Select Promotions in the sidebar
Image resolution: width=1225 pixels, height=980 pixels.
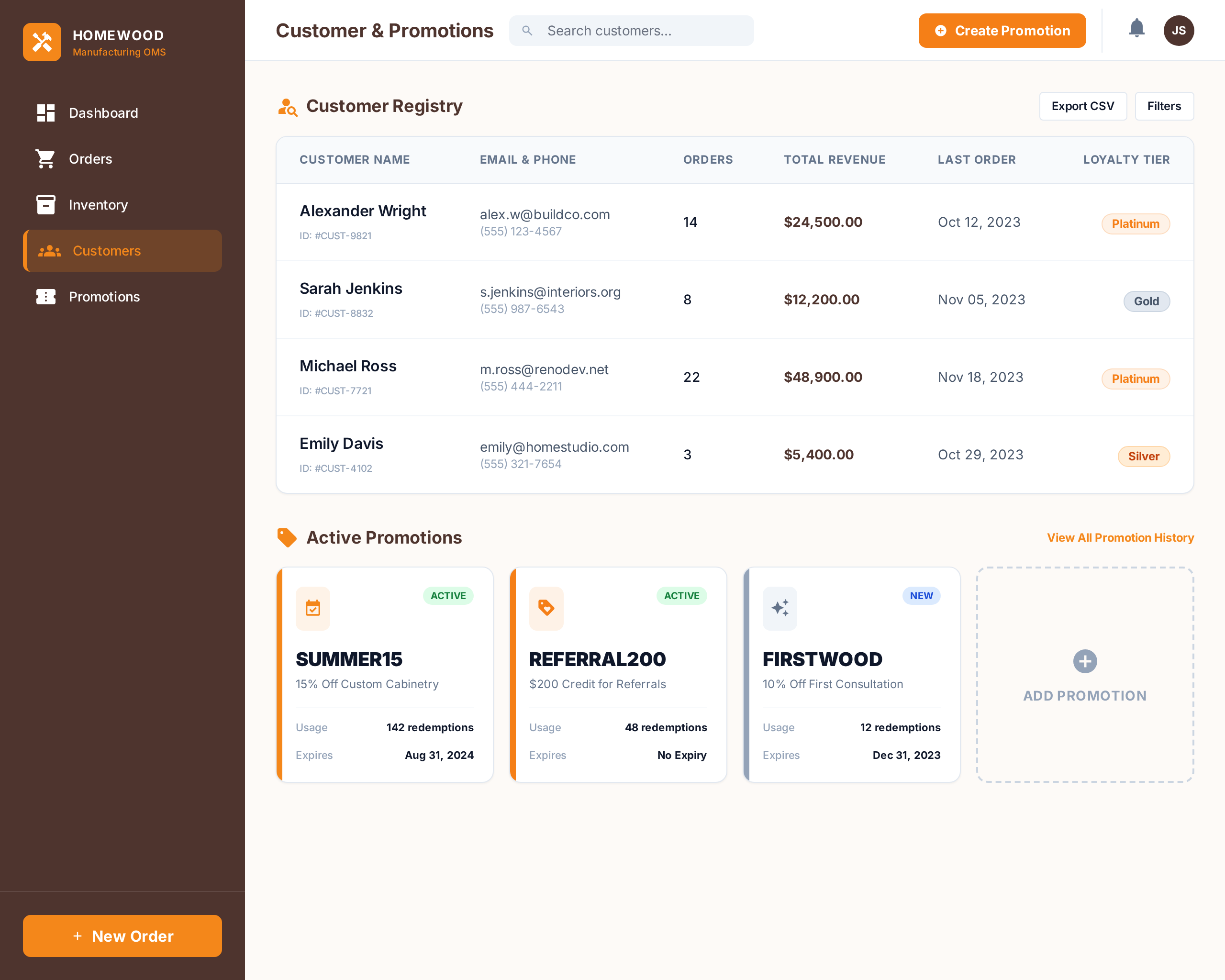click(104, 297)
